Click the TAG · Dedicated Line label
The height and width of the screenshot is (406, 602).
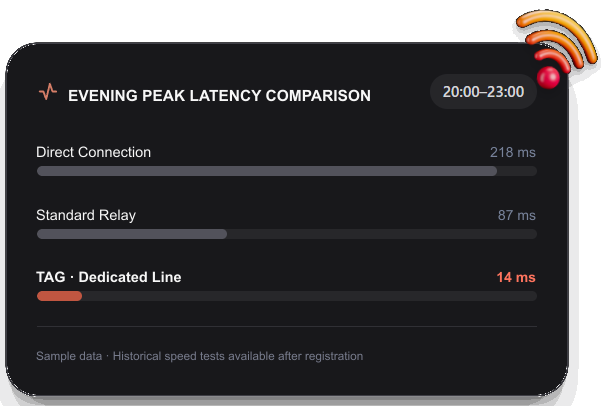tap(109, 277)
